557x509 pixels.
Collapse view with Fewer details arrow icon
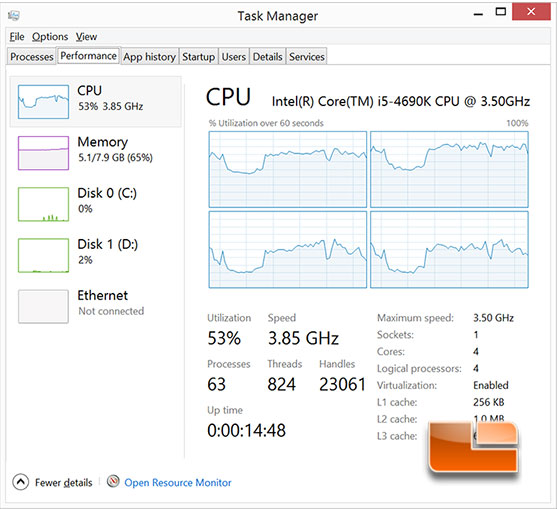21,482
